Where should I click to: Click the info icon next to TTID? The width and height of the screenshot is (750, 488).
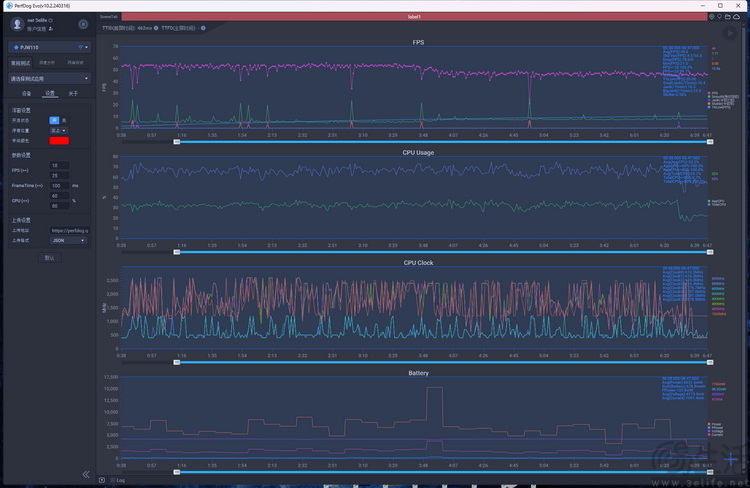click(156, 28)
